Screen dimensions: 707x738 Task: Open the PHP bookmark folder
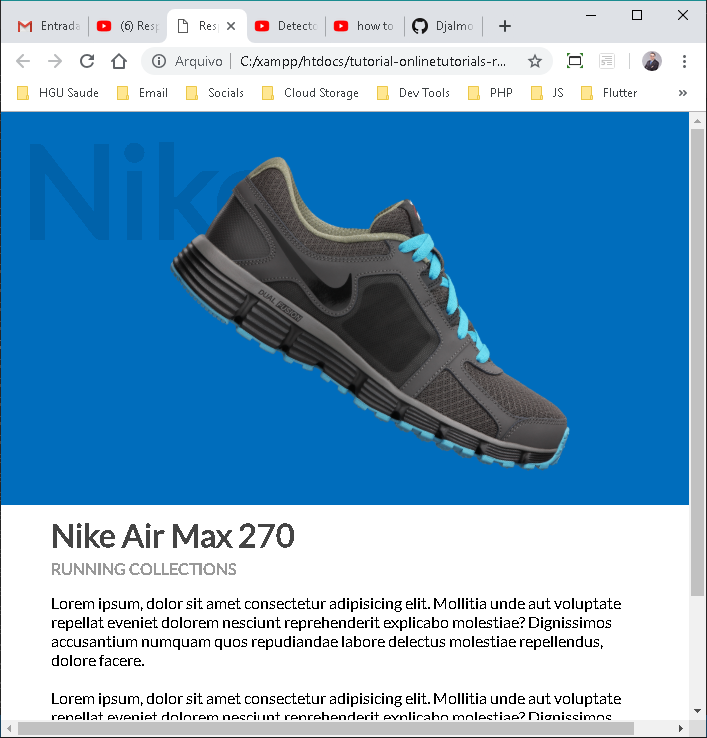pyautogui.click(x=490, y=93)
